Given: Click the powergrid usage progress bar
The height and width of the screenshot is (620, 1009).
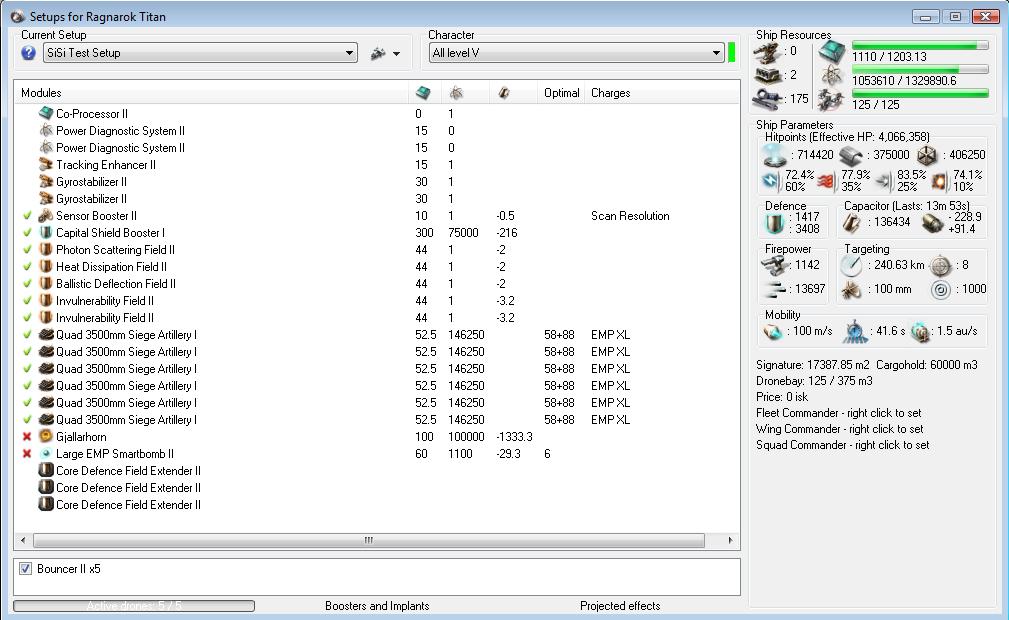Looking at the screenshot, I should (920, 70).
